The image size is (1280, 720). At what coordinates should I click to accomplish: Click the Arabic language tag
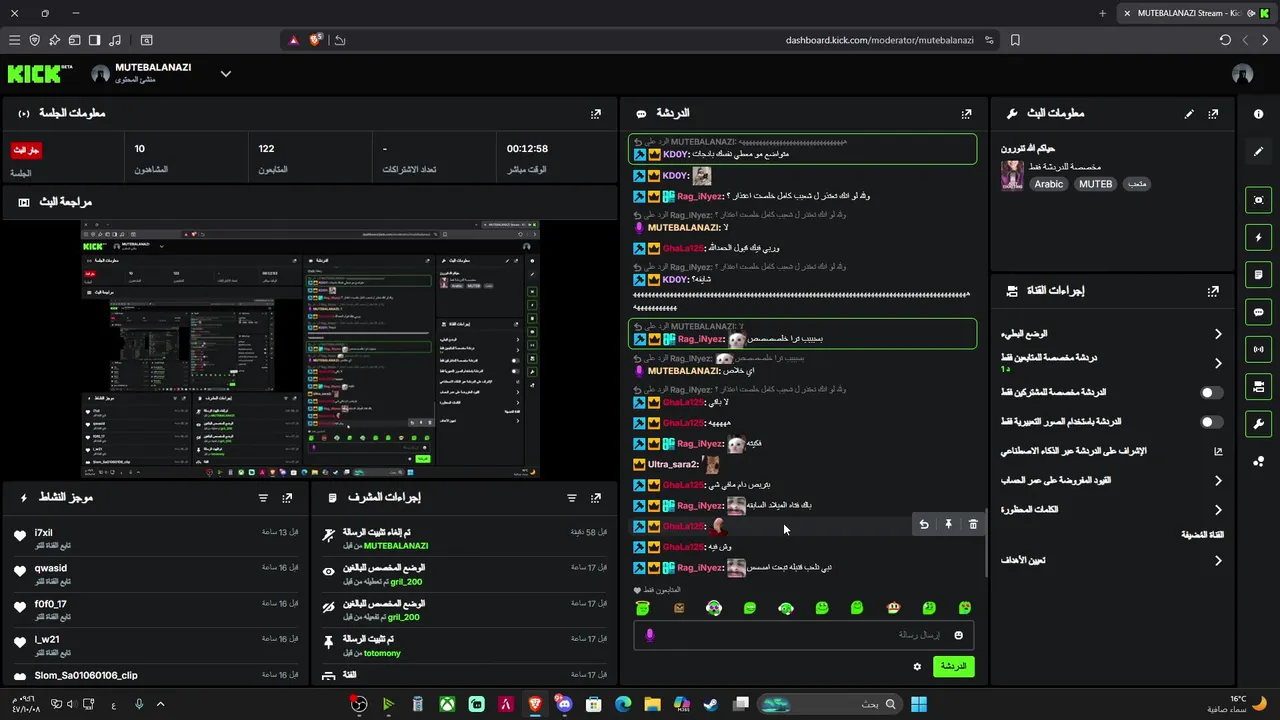tap(1049, 184)
